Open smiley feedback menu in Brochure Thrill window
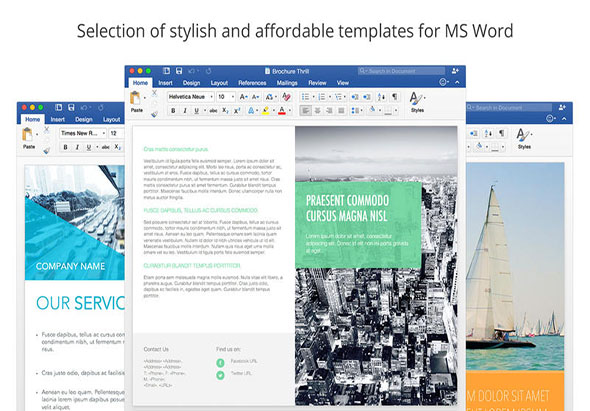 (x=444, y=82)
